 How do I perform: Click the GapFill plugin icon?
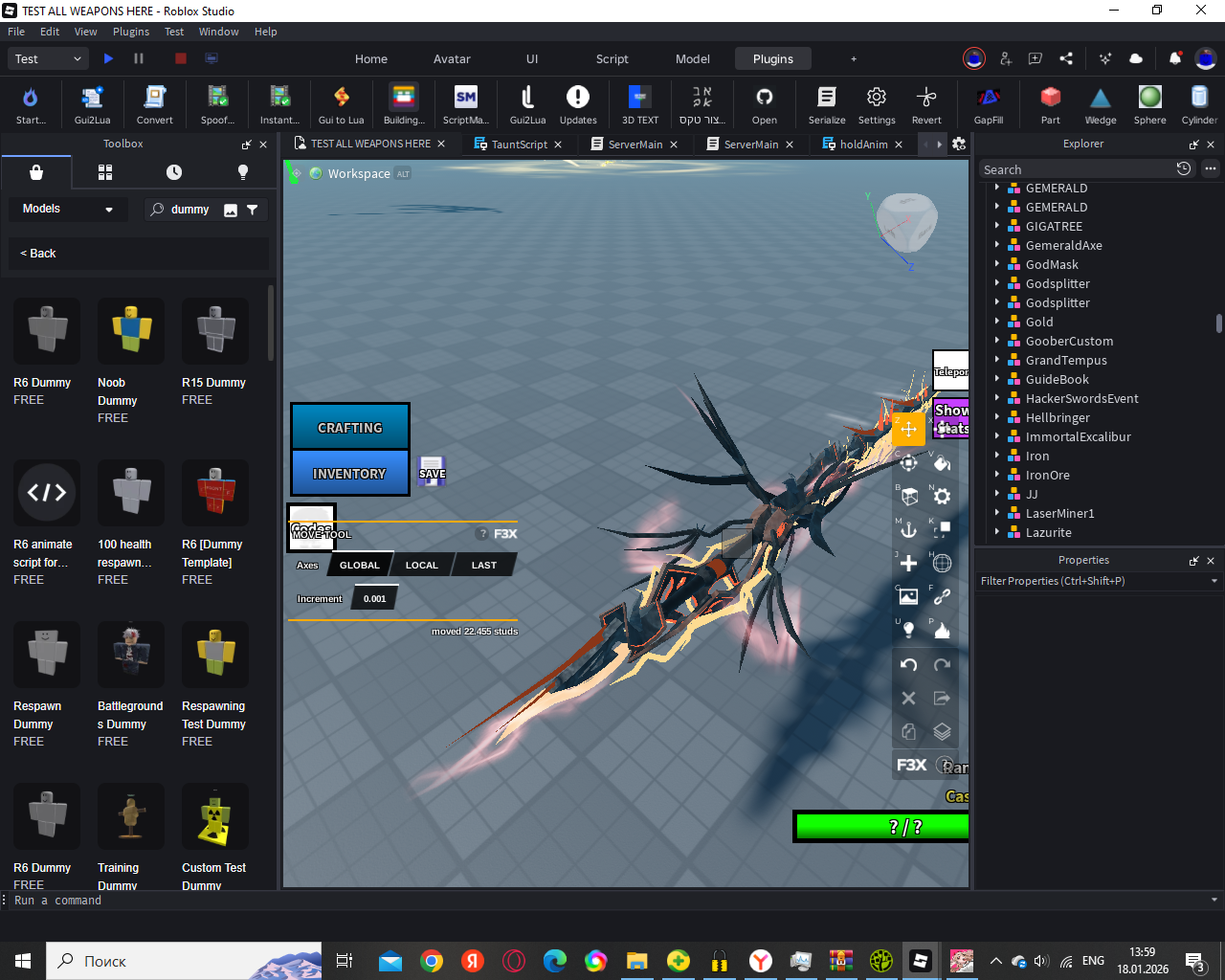point(989,104)
